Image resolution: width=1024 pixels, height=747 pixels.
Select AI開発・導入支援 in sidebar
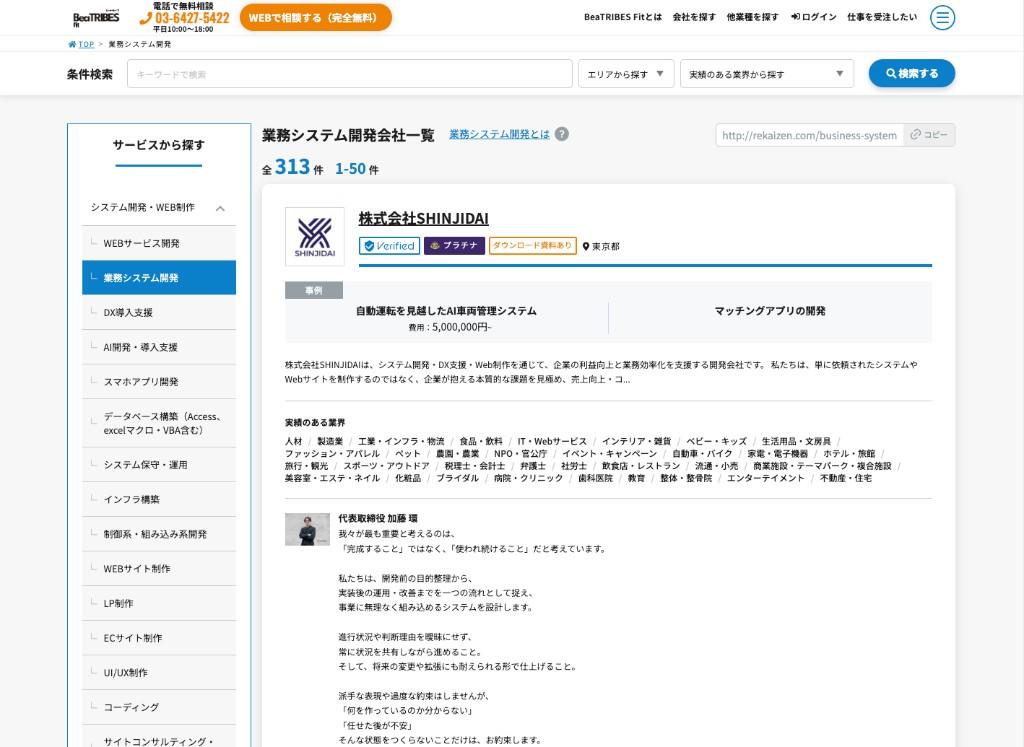[x=159, y=347]
